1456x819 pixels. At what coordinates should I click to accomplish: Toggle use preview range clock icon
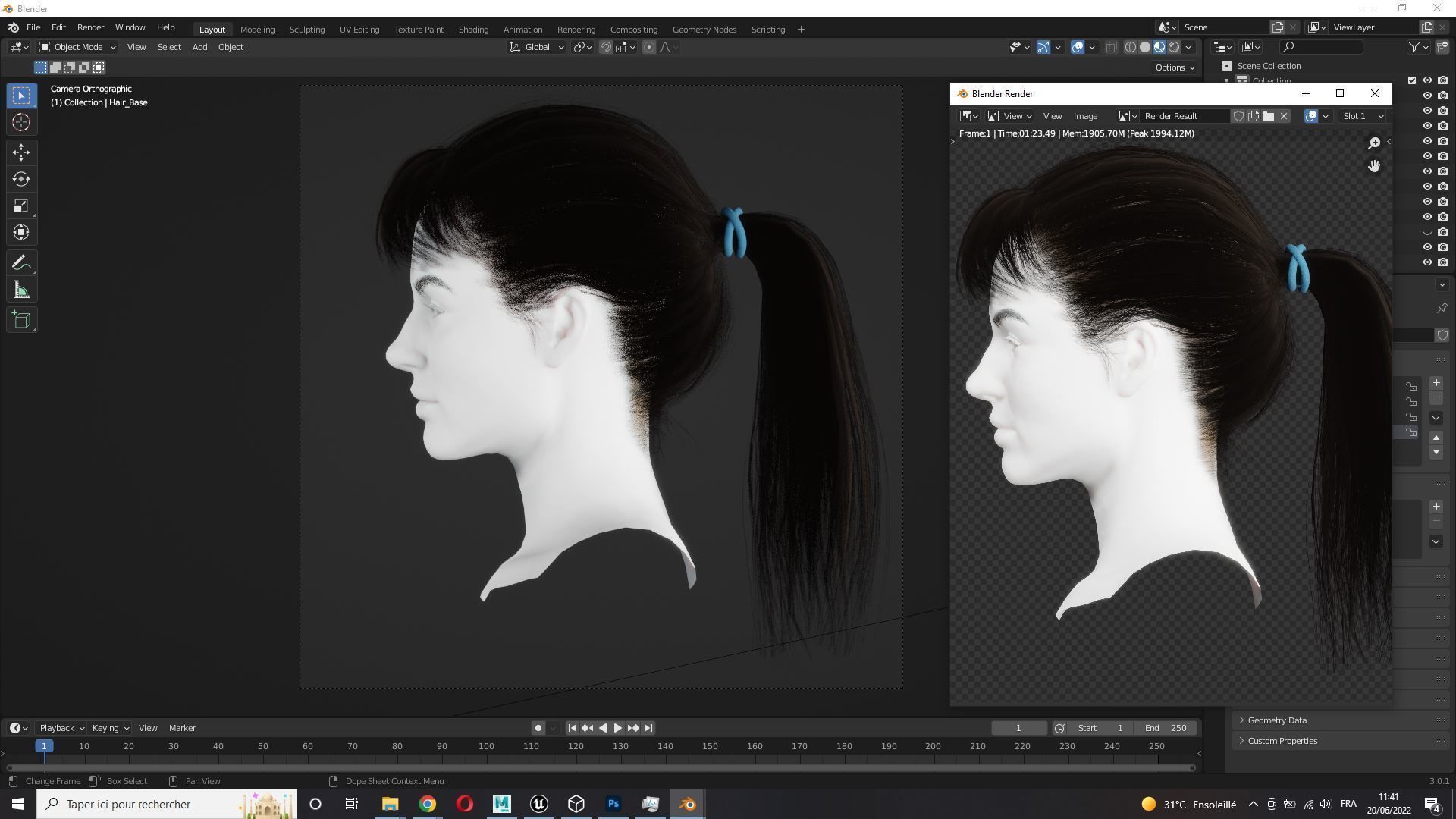coord(1059,728)
